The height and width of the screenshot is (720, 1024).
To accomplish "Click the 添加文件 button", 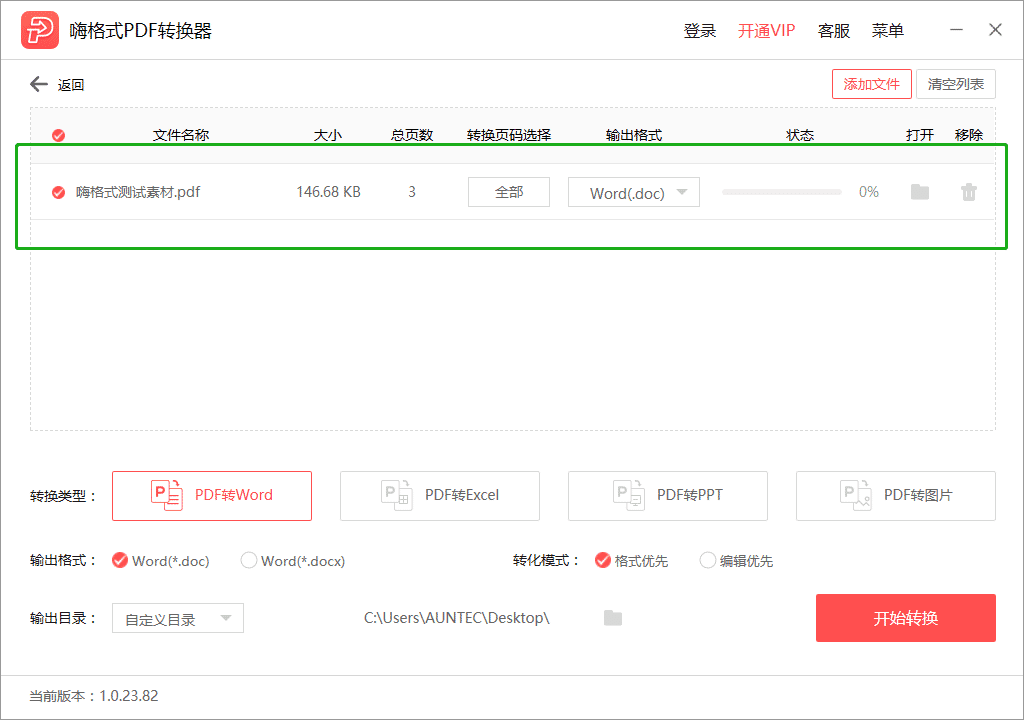I will point(871,84).
